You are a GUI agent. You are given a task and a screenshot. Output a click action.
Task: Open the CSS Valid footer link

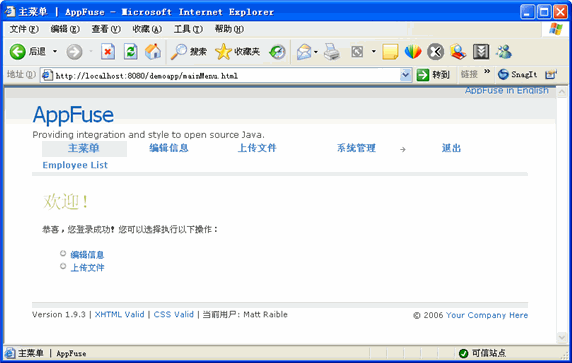tap(174, 314)
